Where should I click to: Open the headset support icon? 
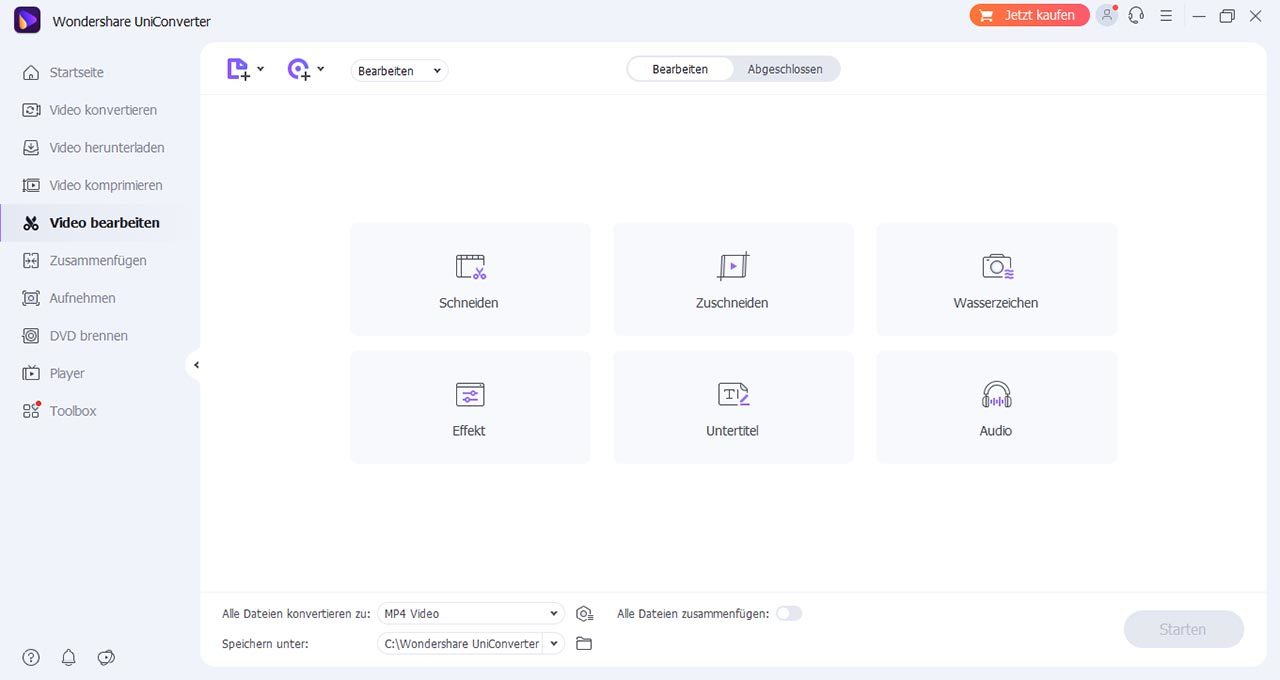(1136, 16)
